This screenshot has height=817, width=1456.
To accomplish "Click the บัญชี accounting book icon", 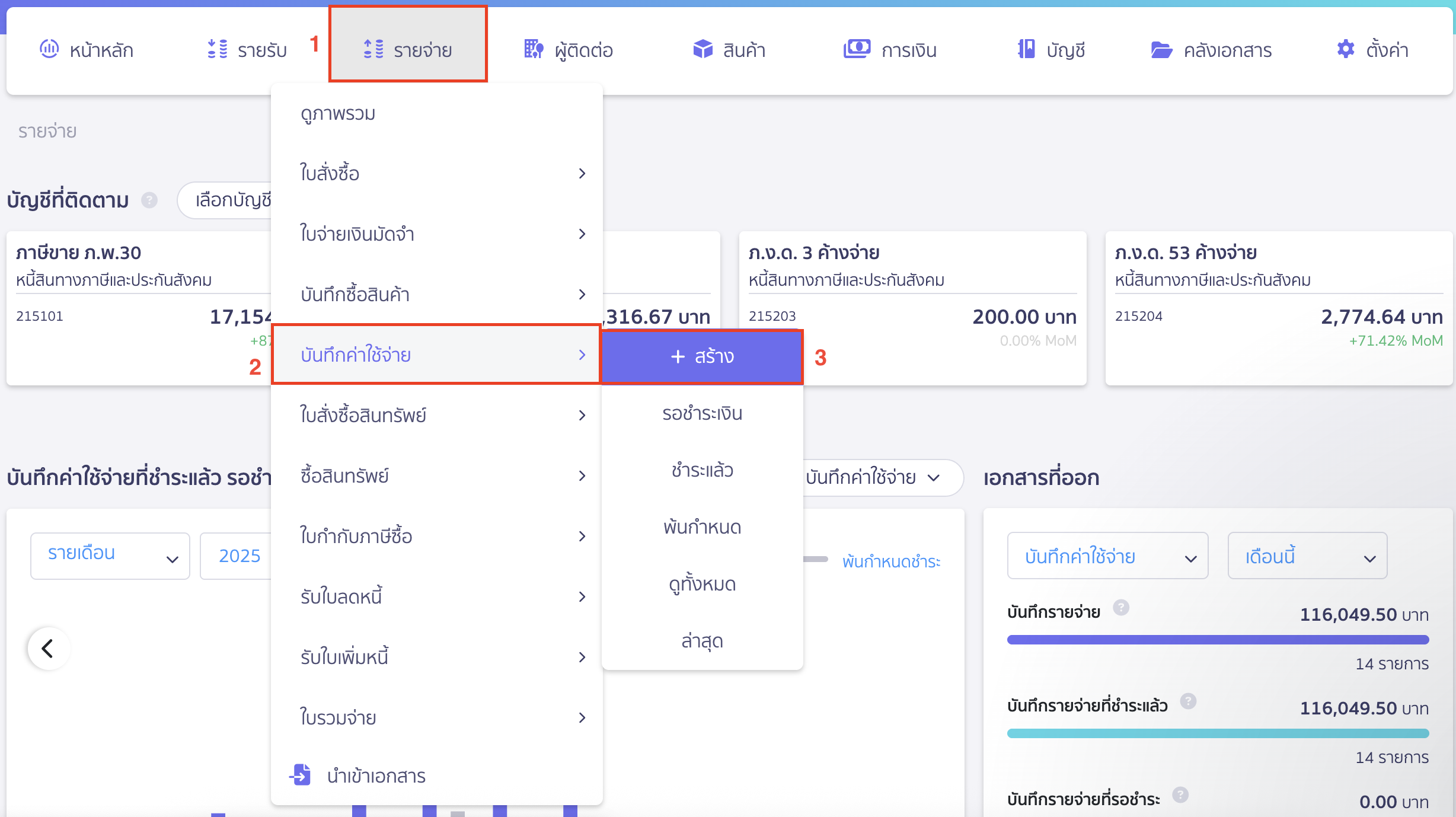I will click(1026, 49).
